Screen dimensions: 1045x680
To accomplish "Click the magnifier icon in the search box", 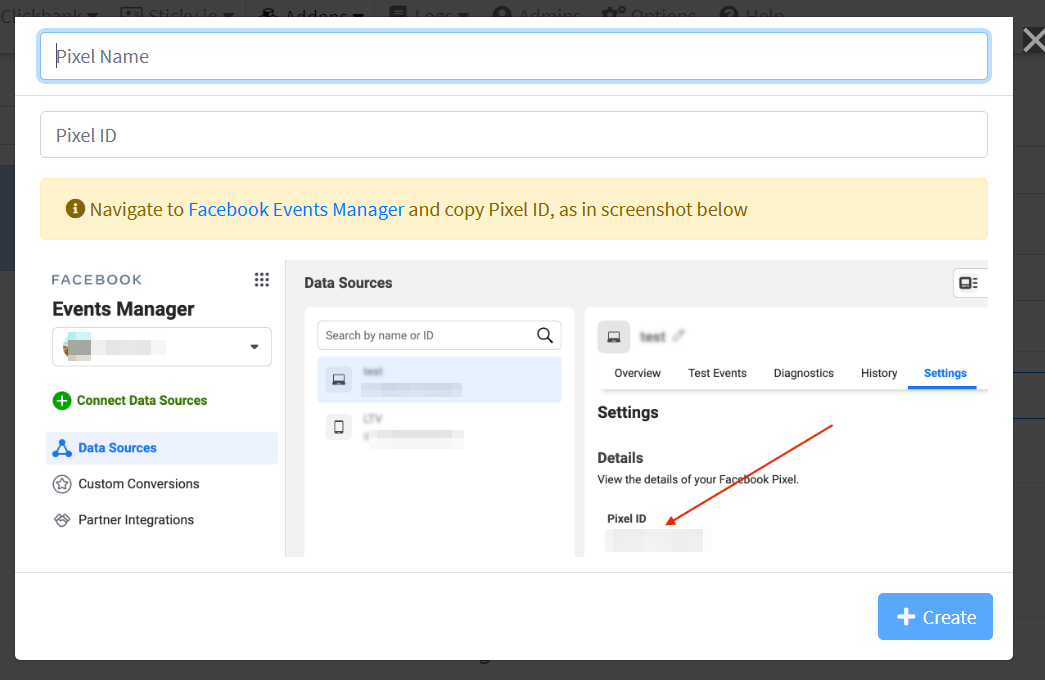I will point(545,335).
